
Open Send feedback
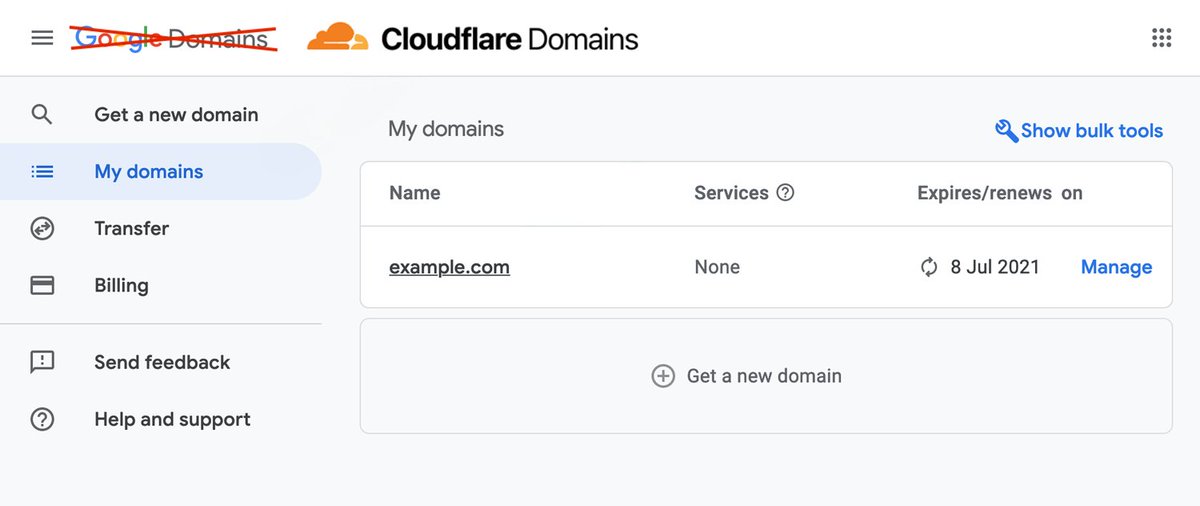point(162,362)
